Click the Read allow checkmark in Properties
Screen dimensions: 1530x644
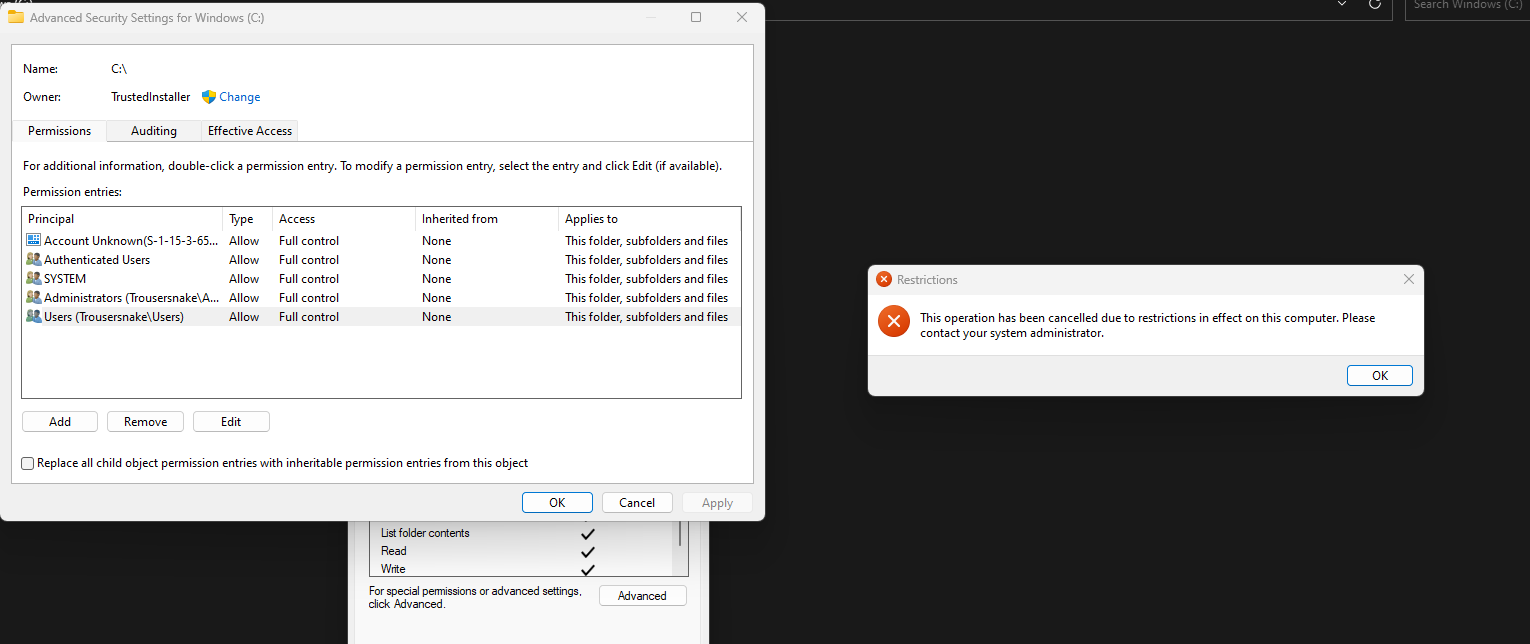588,552
